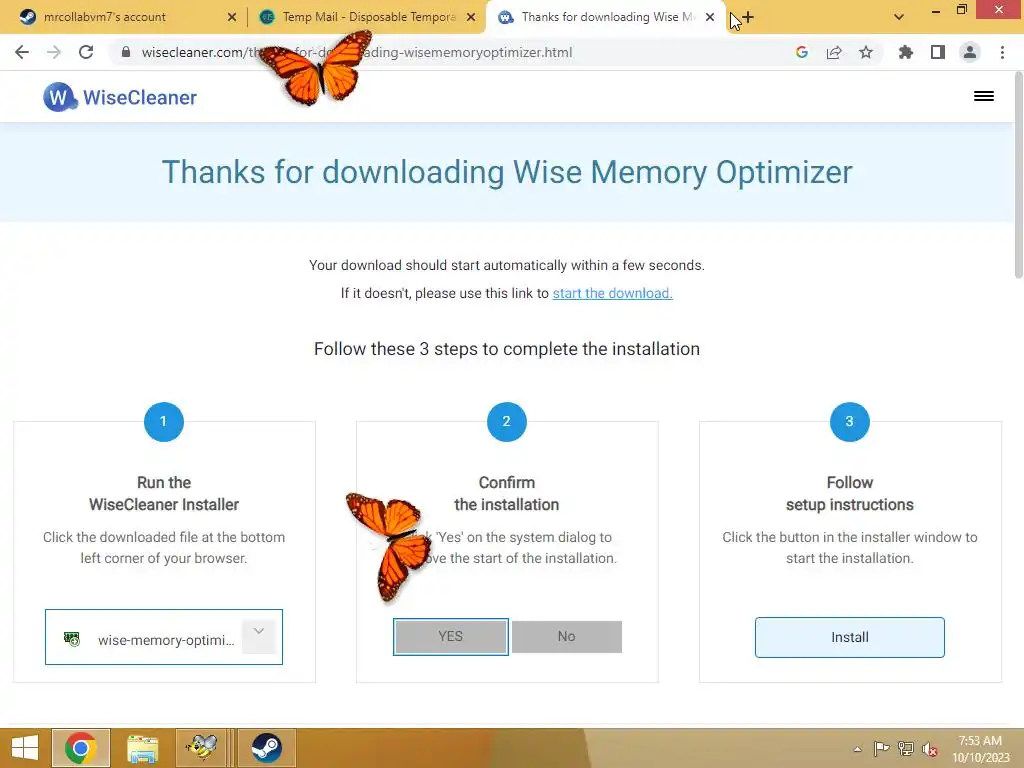Close the mrcollabvm7's account tab
The width and height of the screenshot is (1024, 768).
(232, 18)
